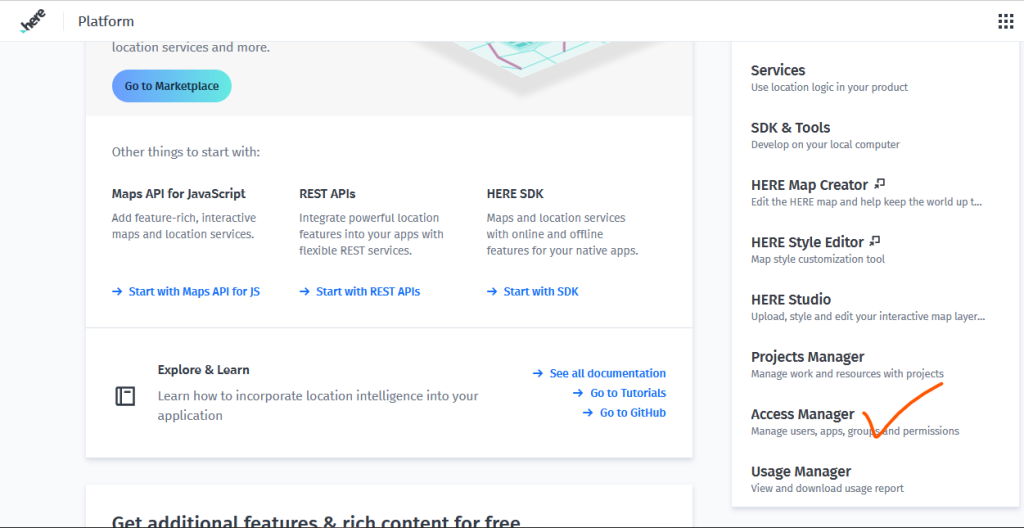Click external-link icon beside HERE Map Creator
This screenshot has height=528, width=1024.
(x=880, y=184)
